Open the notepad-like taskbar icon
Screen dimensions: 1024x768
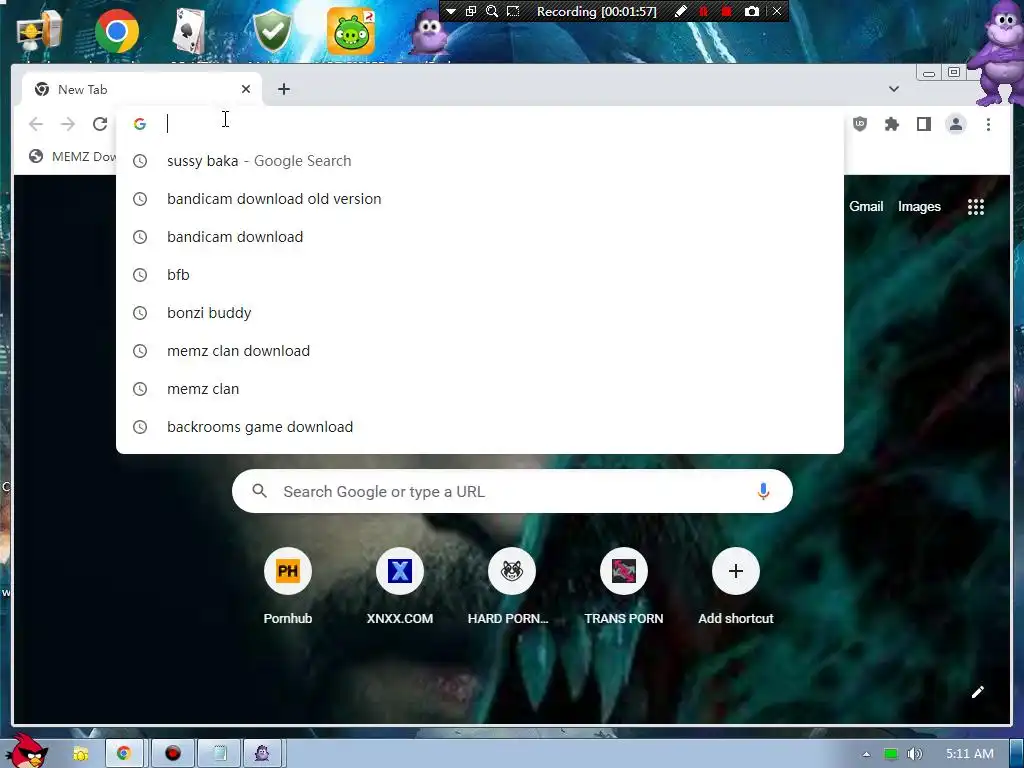pyautogui.click(x=219, y=754)
